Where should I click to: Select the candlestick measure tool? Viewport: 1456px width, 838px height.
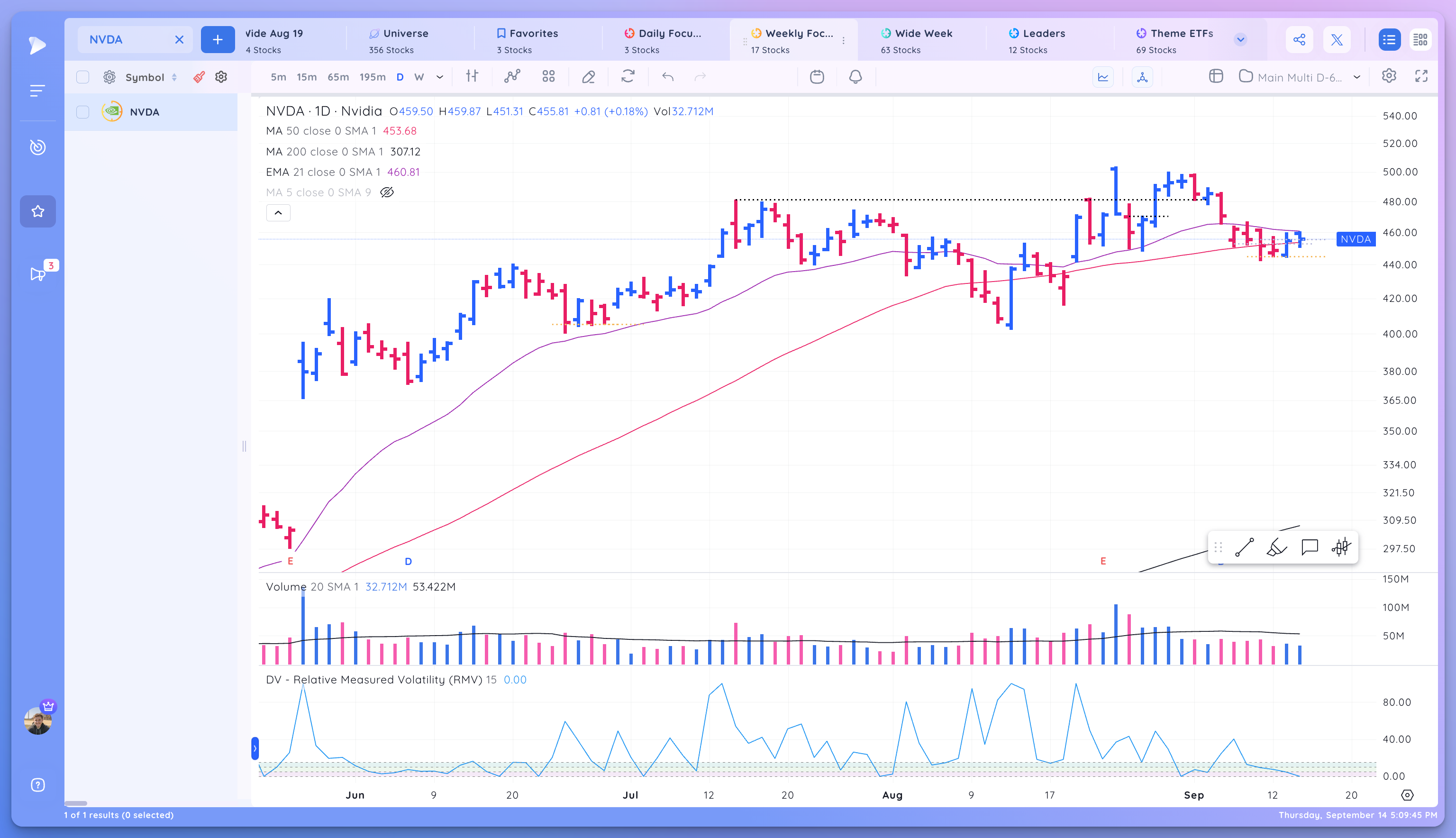(1341, 547)
